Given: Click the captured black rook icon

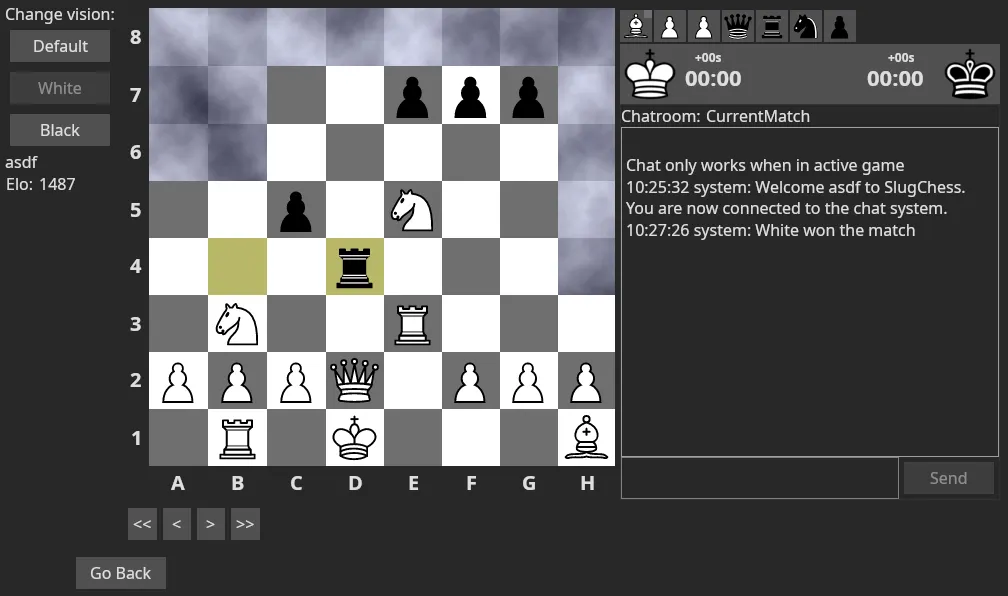Looking at the screenshot, I should pos(771,26).
